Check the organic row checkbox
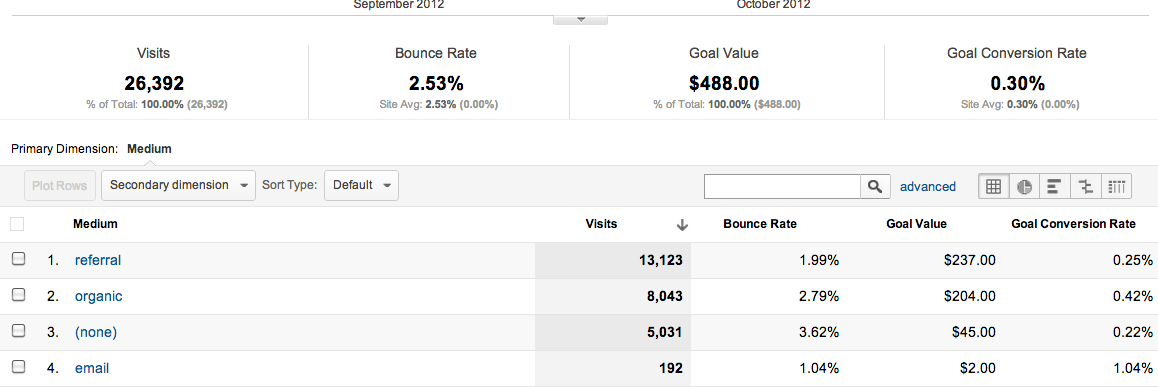 pos(19,295)
